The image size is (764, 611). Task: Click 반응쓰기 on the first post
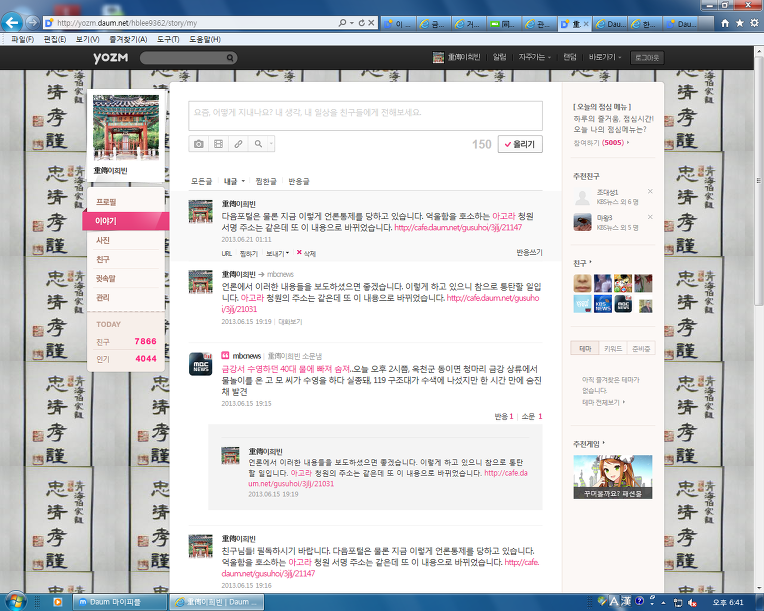529,252
